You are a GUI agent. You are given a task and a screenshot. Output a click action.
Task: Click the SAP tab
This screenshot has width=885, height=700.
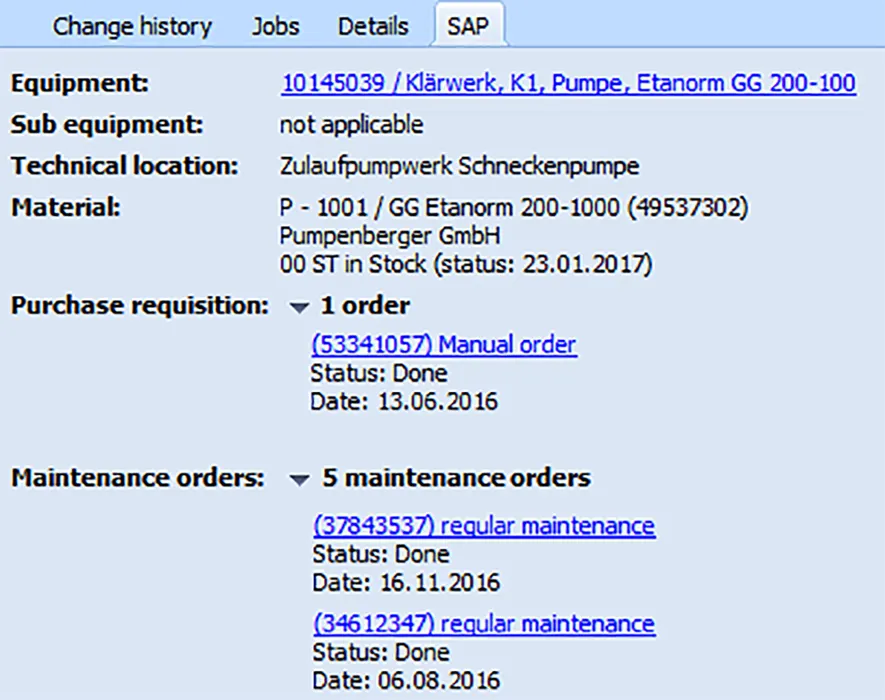tap(469, 26)
